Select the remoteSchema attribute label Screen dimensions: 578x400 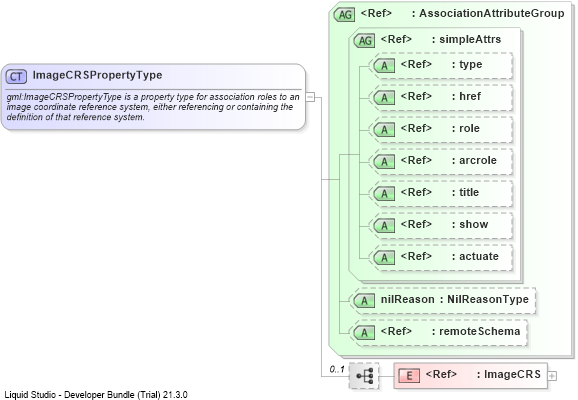(480, 331)
